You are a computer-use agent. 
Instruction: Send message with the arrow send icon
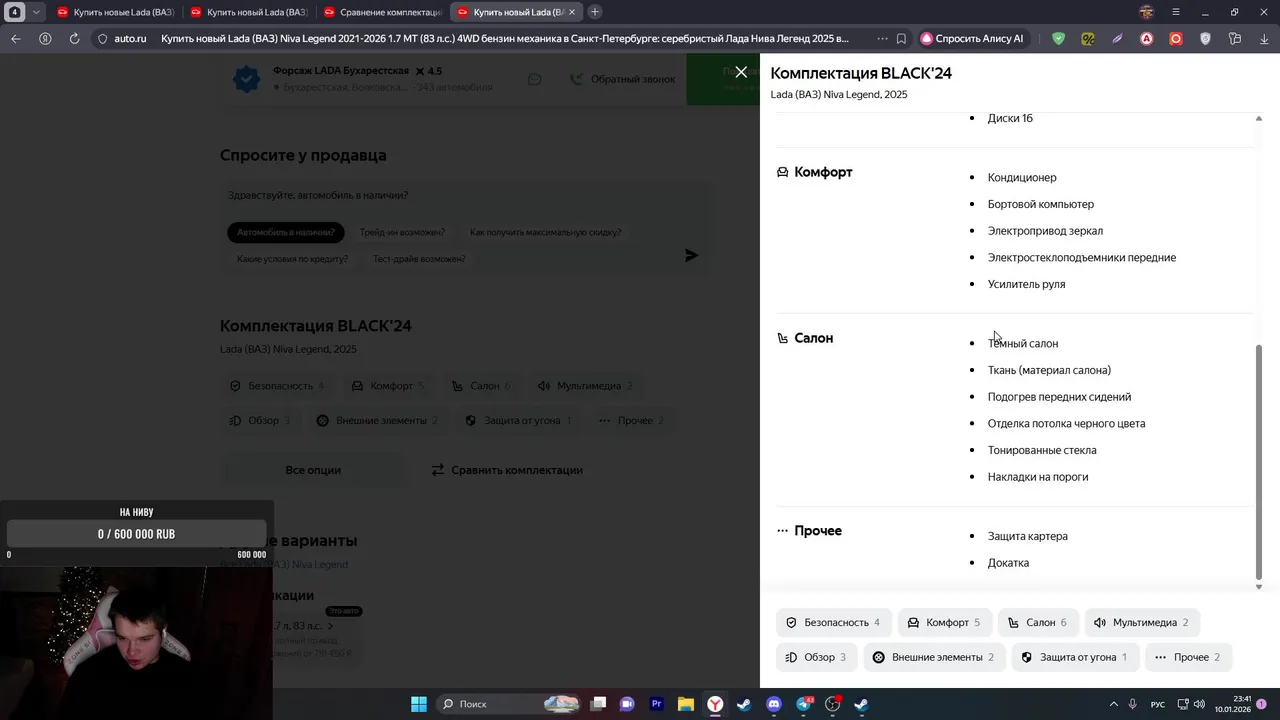[x=691, y=255]
